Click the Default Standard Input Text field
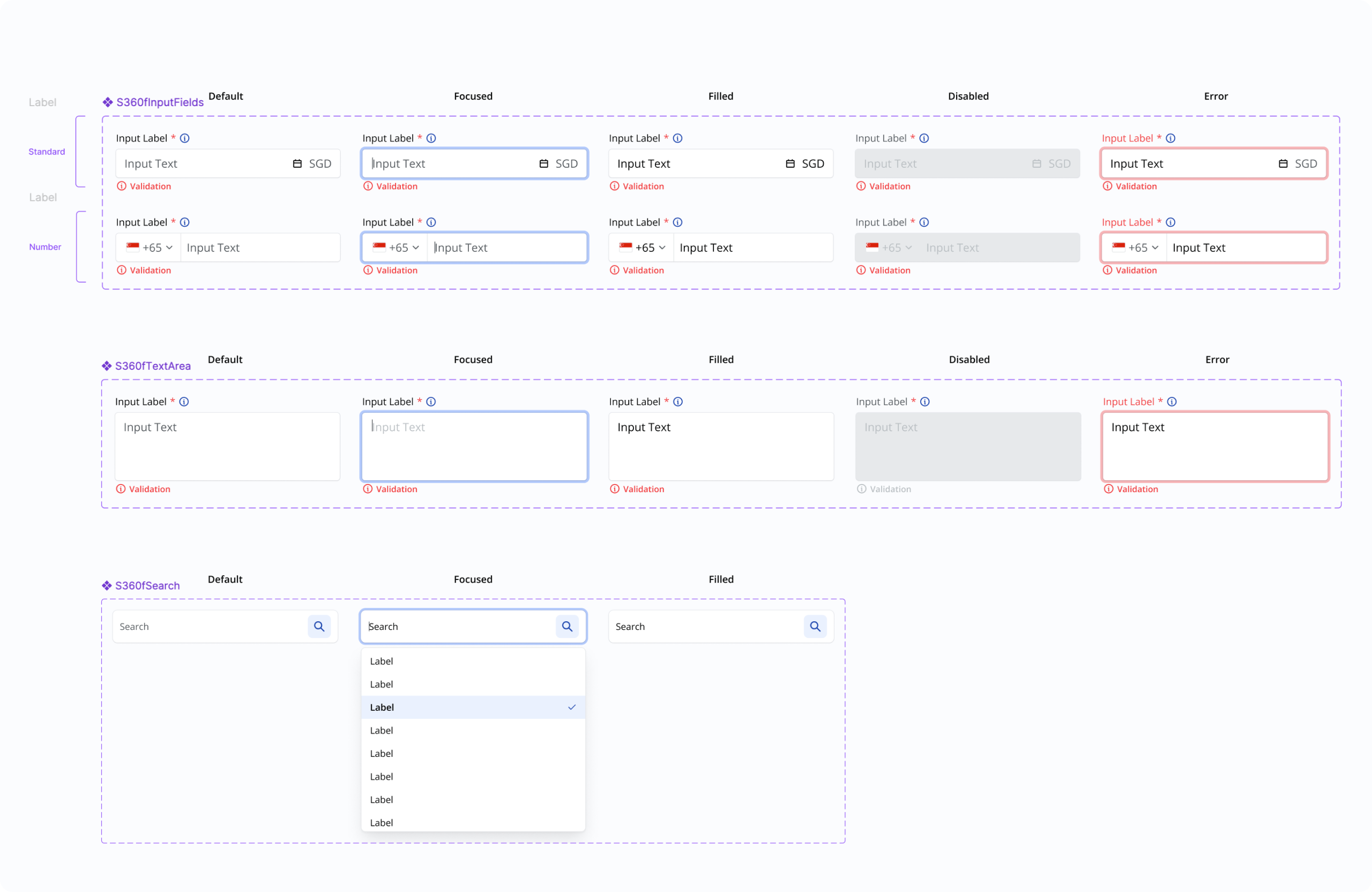Screen dimensions: 1372x892 point(228,163)
